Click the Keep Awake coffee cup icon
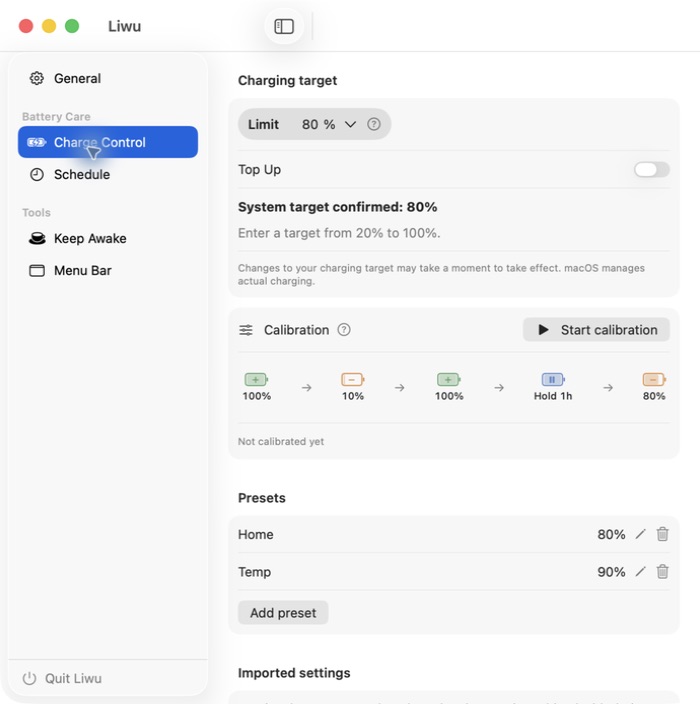 37,238
